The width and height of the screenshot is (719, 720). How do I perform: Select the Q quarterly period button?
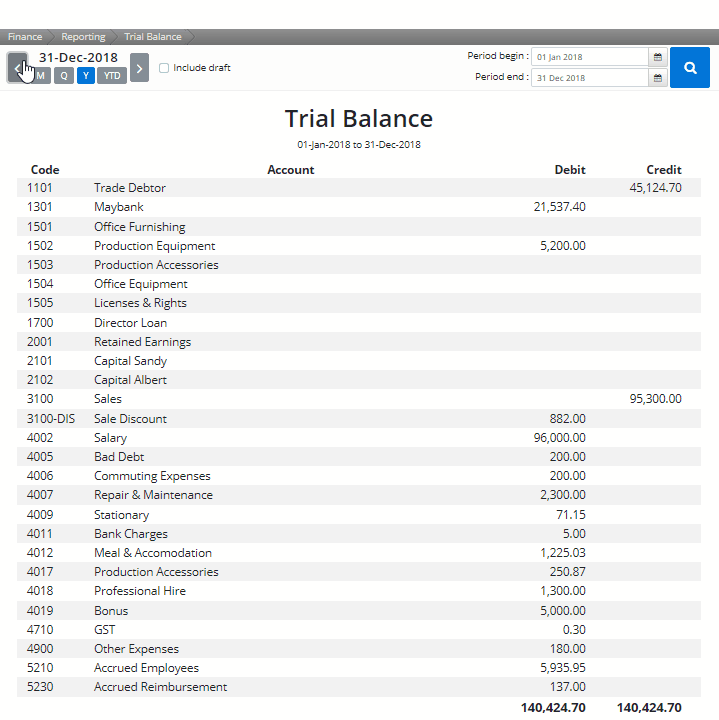tap(64, 75)
